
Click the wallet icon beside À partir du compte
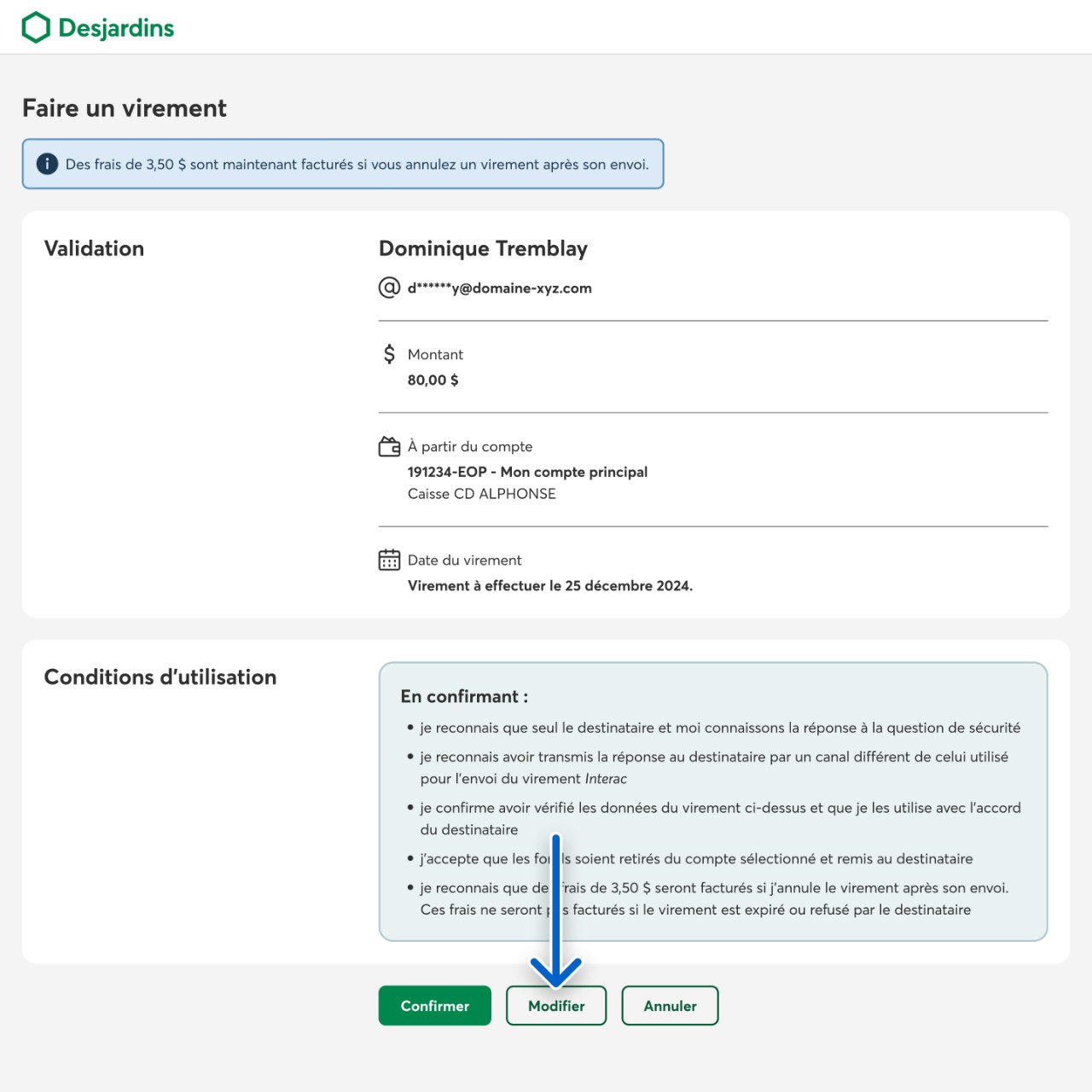pyautogui.click(x=389, y=446)
